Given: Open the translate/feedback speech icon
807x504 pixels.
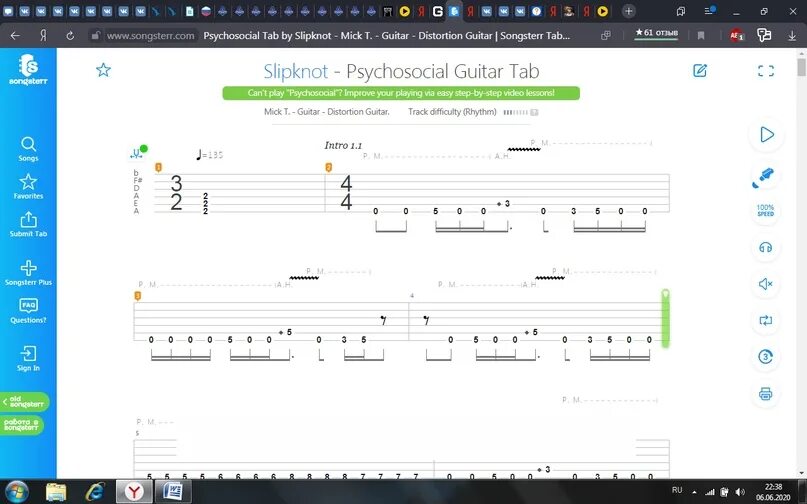Looking at the screenshot, I should [764, 35].
